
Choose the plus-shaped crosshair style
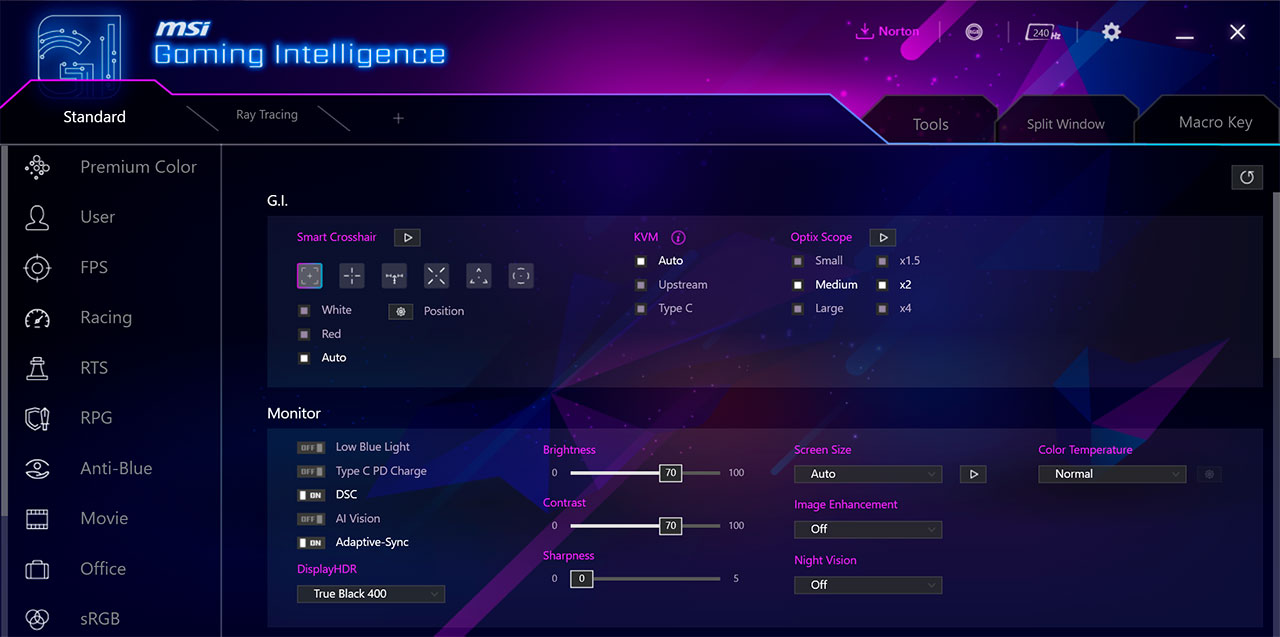click(352, 275)
